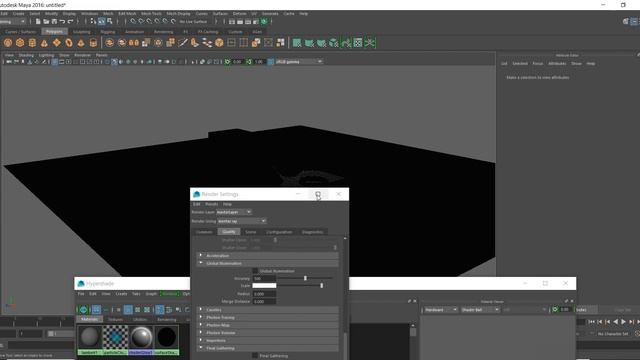640x360 pixels.
Task: Open the sRGB gamma view transform dropdown
Action: (299, 62)
